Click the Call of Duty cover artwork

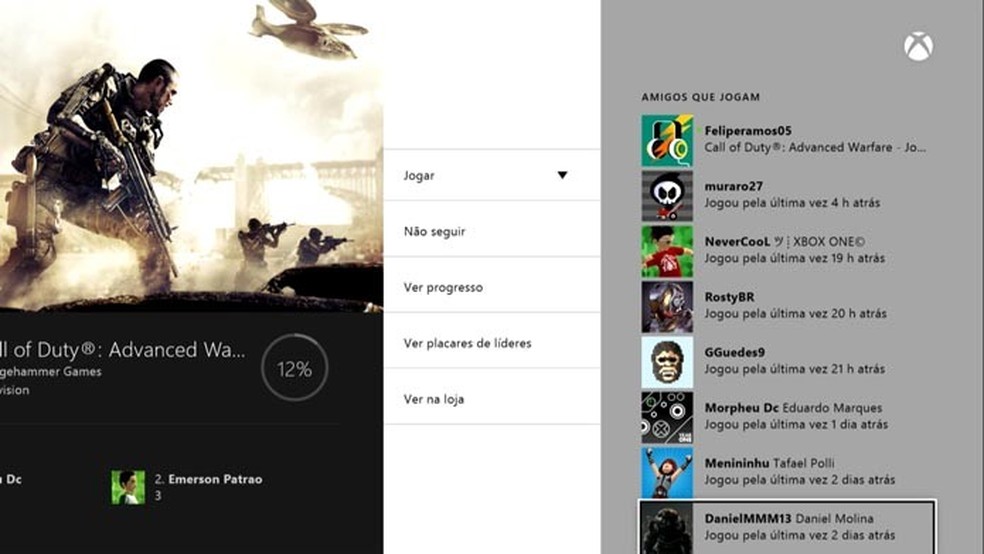coord(191,155)
